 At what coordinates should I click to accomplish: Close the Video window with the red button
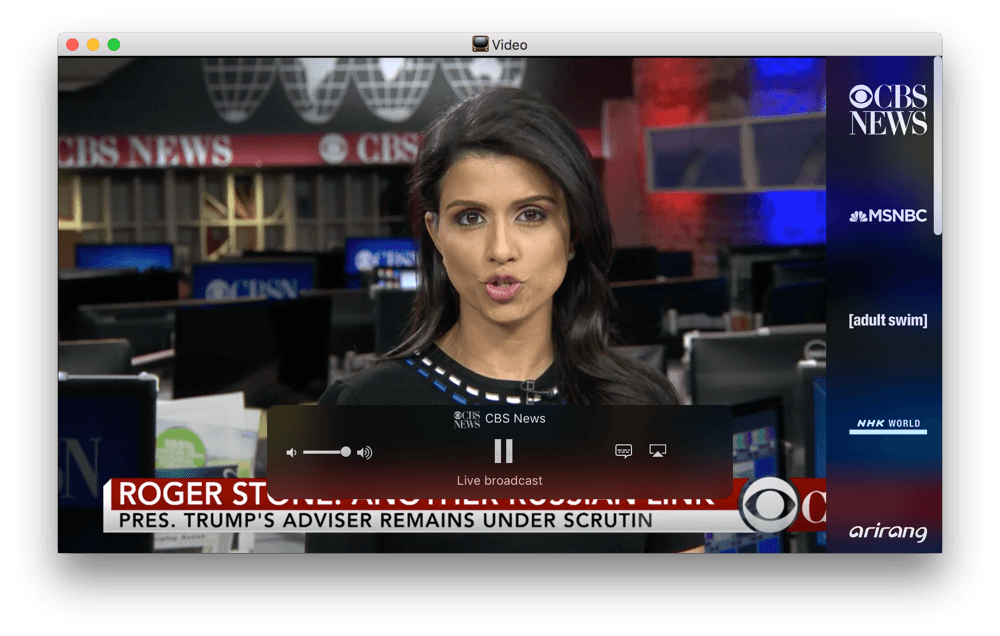pos(72,45)
